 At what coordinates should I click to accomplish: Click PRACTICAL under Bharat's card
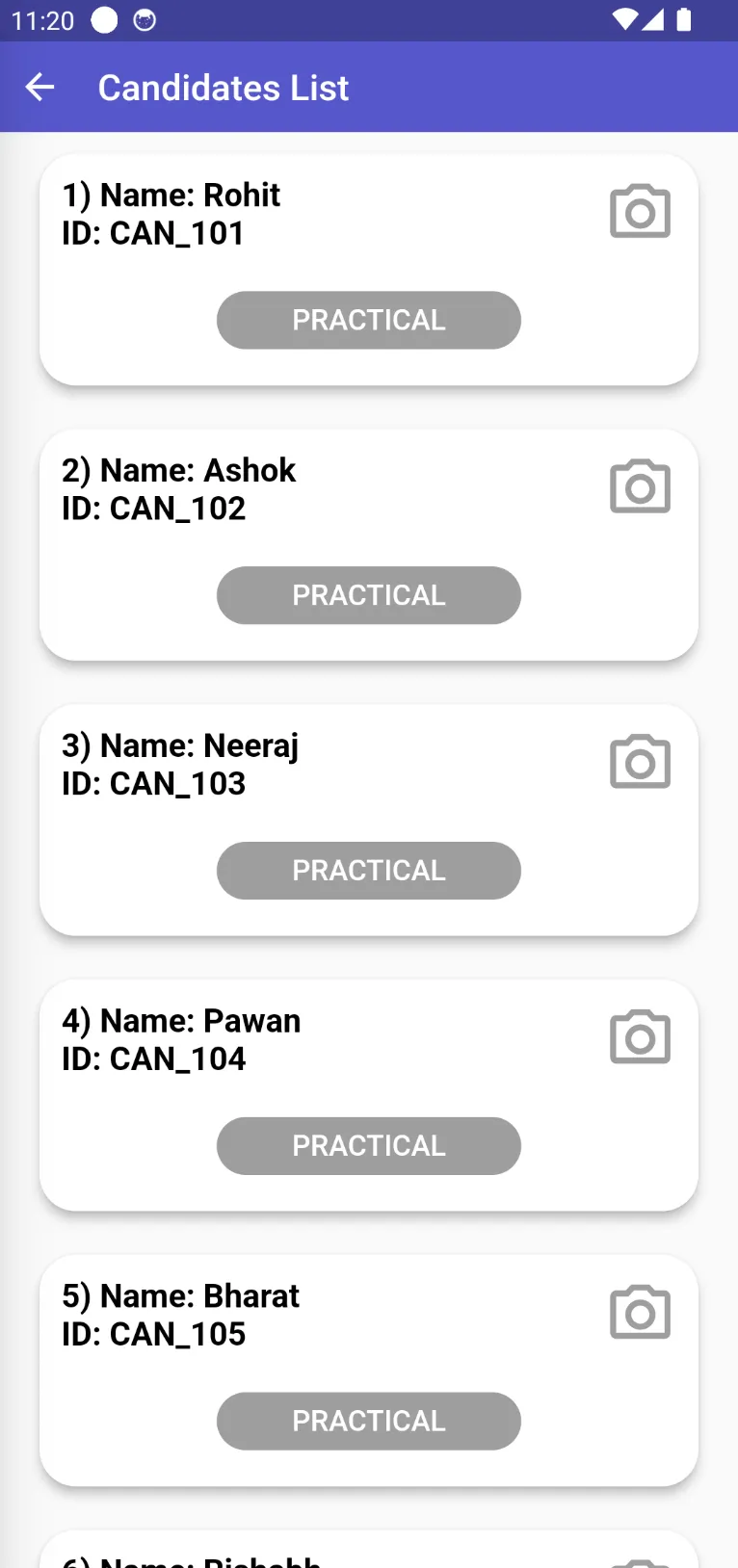[369, 1421]
